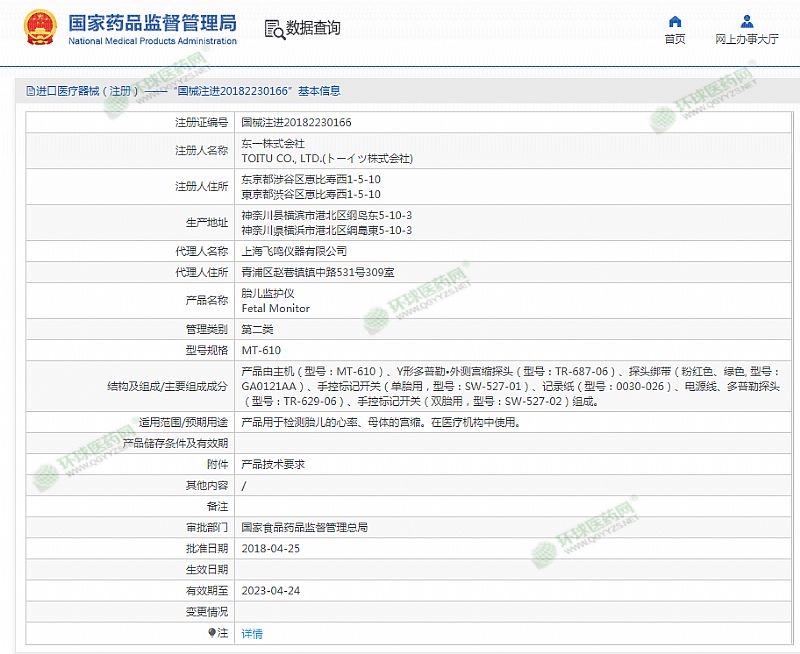Click the 产品技术要求 attachment text
800x654 pixels.
tap(273, 464)
